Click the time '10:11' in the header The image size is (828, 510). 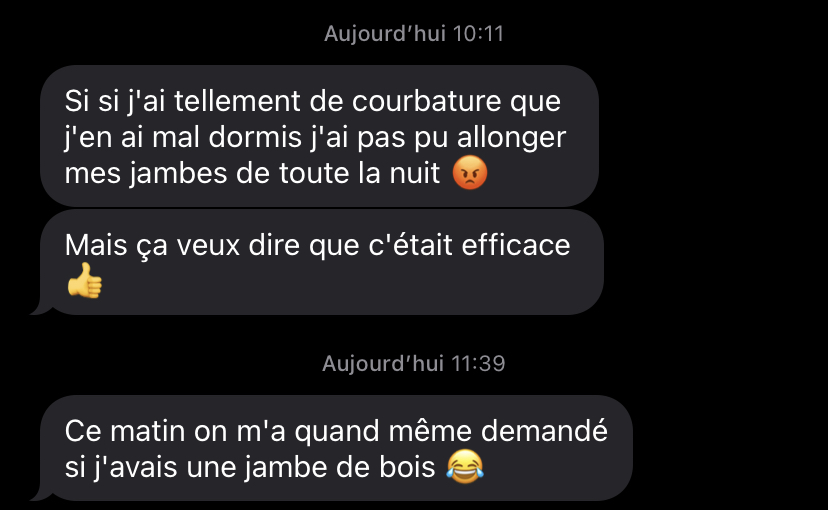click(x=478, y=34)
